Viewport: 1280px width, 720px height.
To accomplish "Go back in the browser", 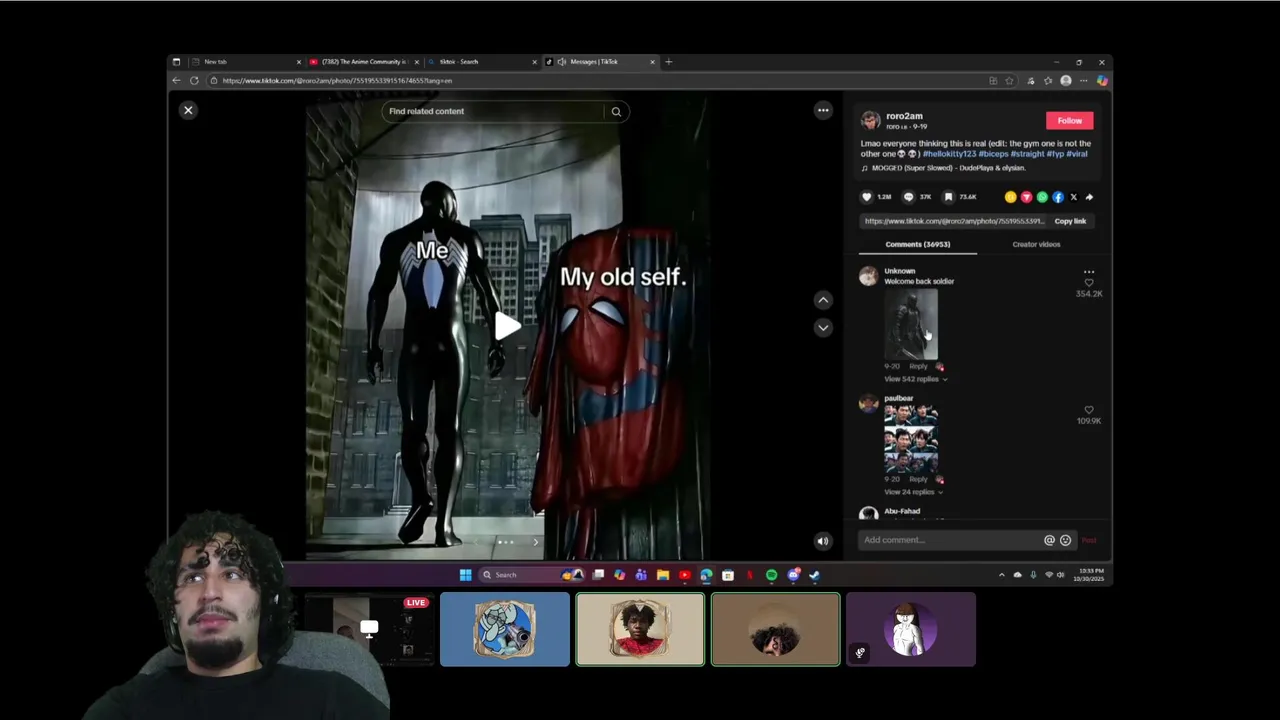I will [177, 81].
